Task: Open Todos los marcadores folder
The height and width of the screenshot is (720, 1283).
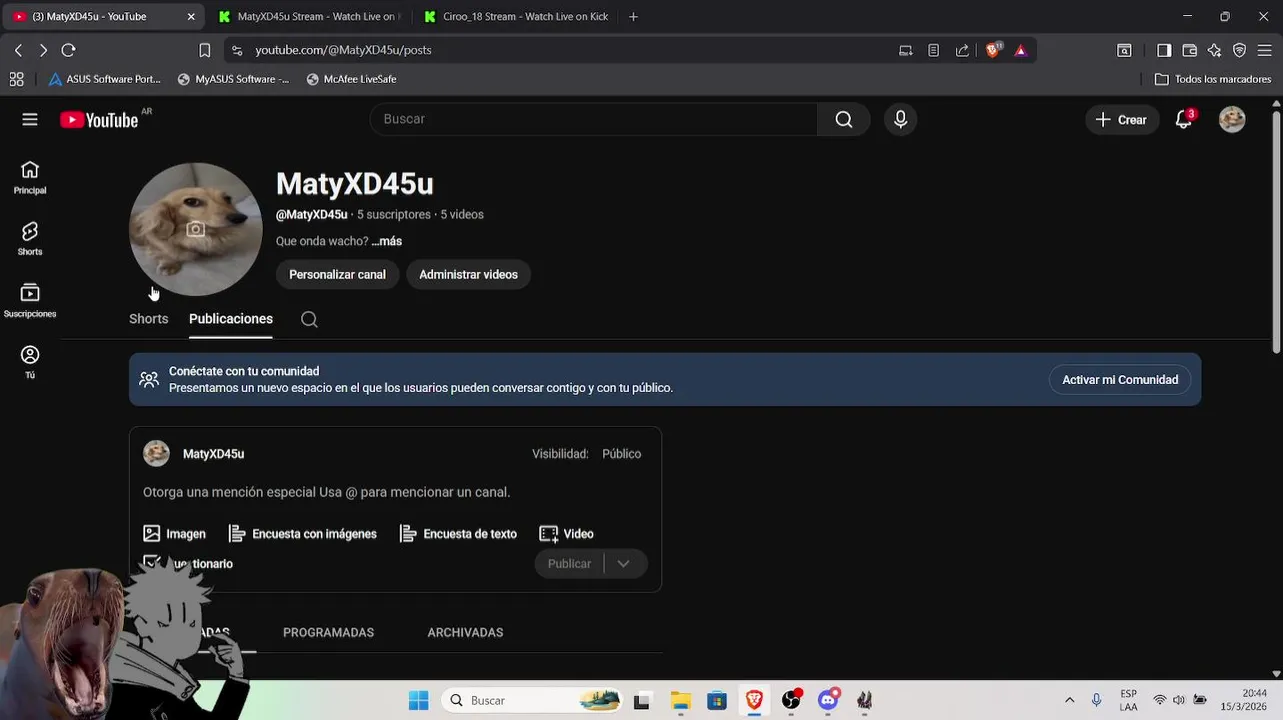Action: [x=1213, y=79]
